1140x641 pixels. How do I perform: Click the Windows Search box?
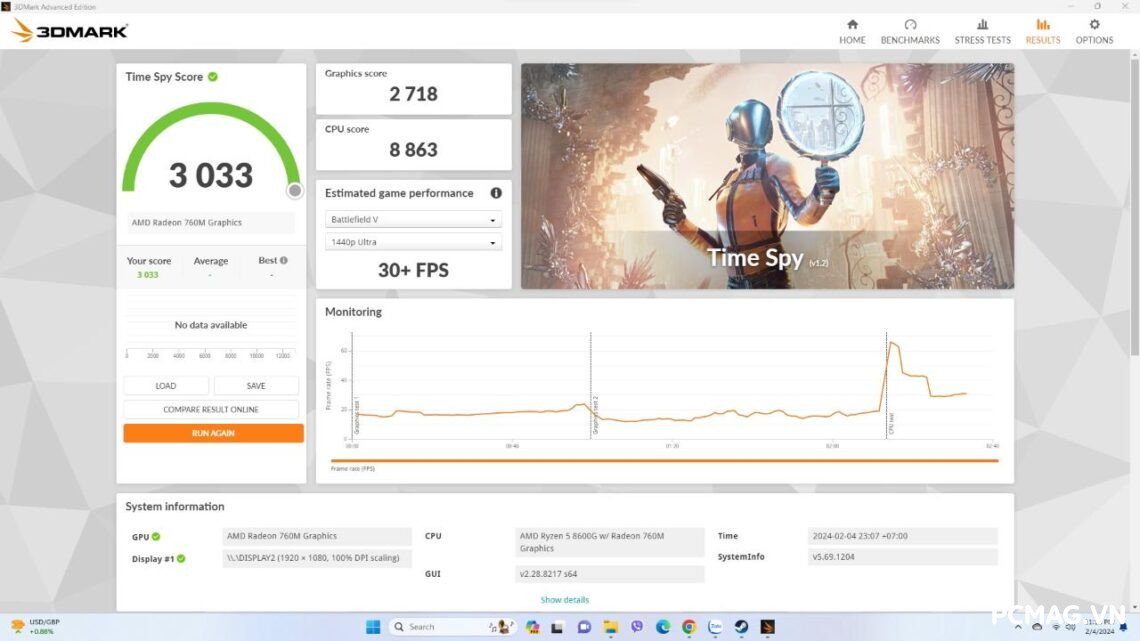click(x=432, y=626)
